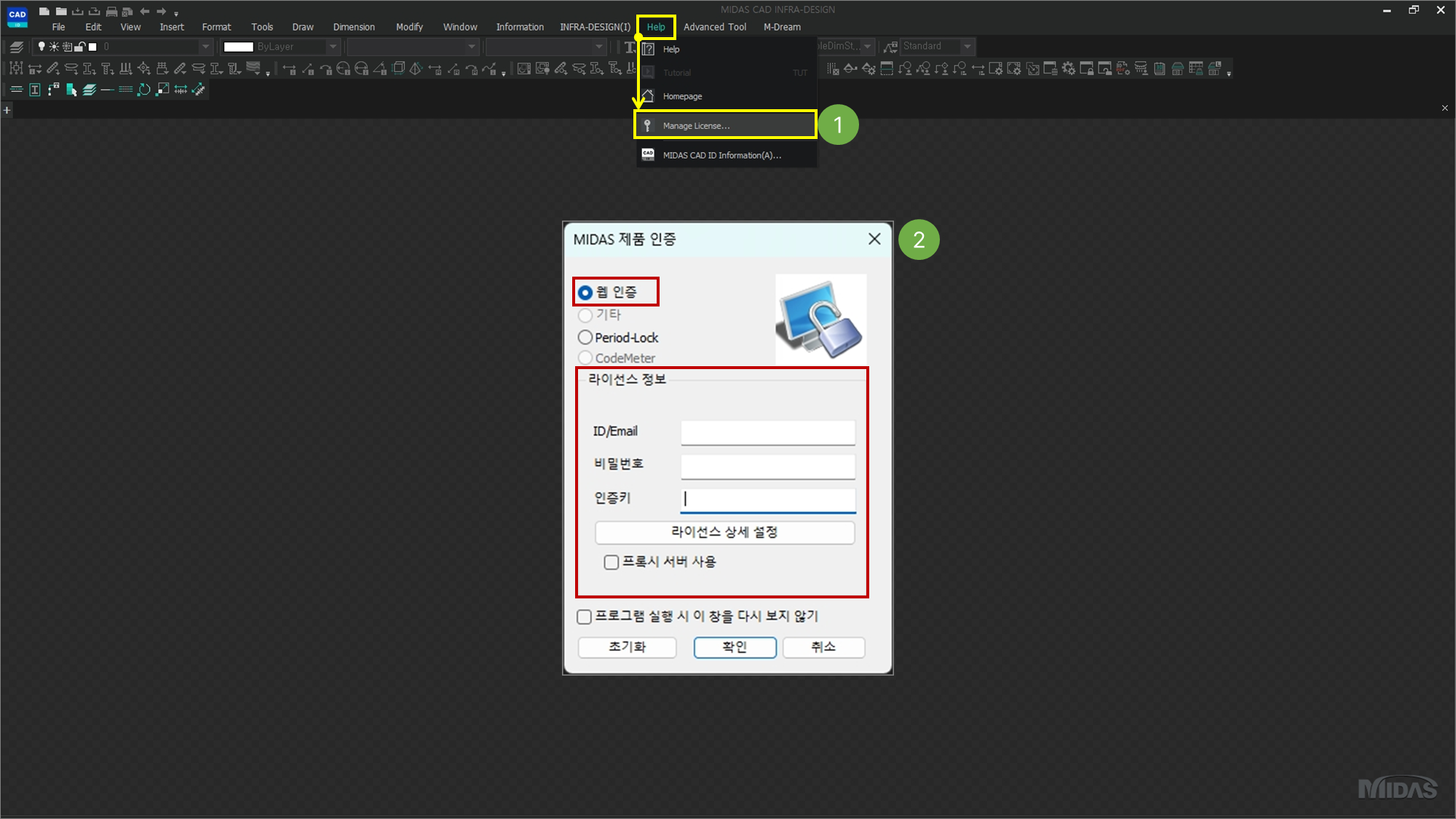Click the Print Preview icon beside Print
Viewport: 1456px width, 819px height.
127,11
